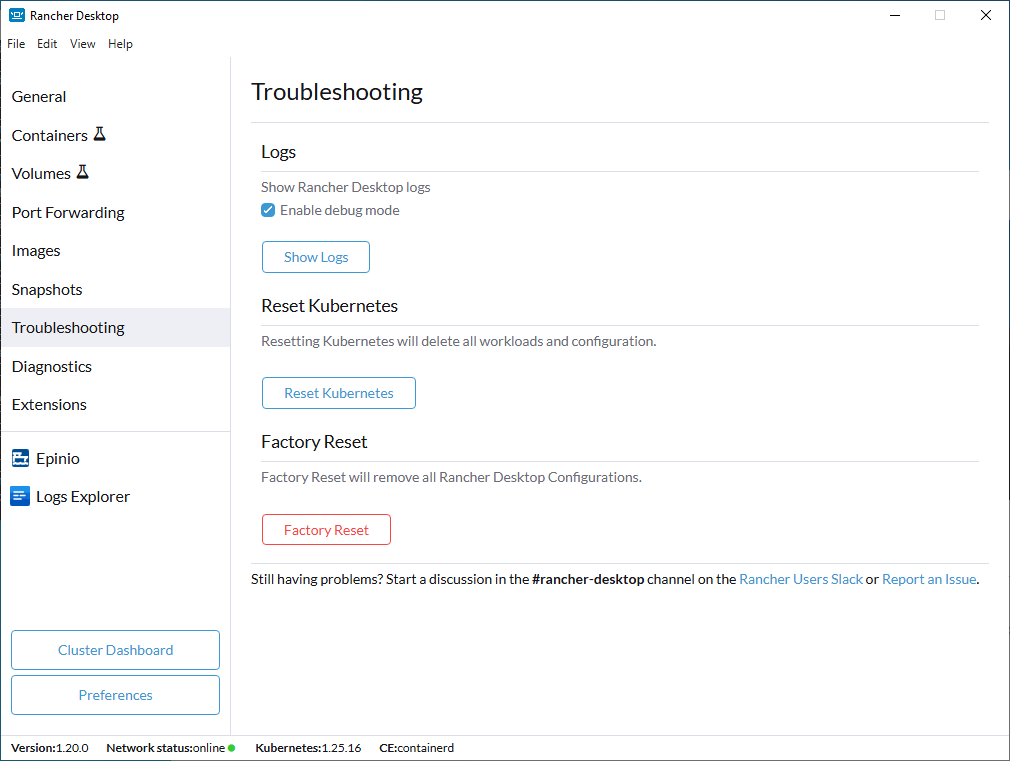Follow the Rancher Users Slack link
This screenshot has height=761, width=1010.
coord(800,579)
